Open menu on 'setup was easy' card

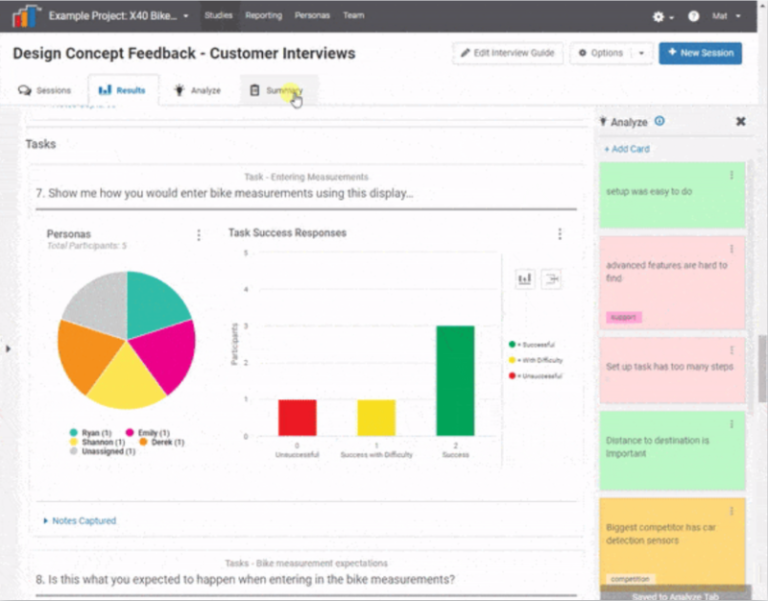(732, 176)
